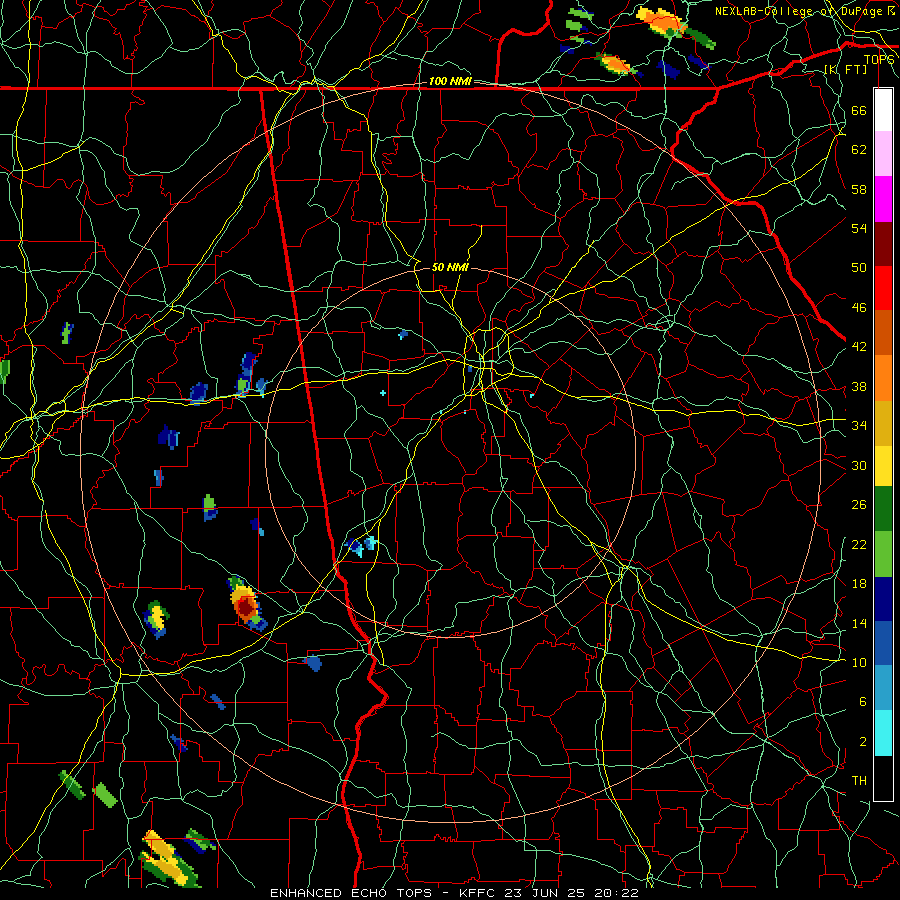Image resolution: width=900 pixels, height=900 pixels.
Task: Click legend value 30
Action: (859, 465)
